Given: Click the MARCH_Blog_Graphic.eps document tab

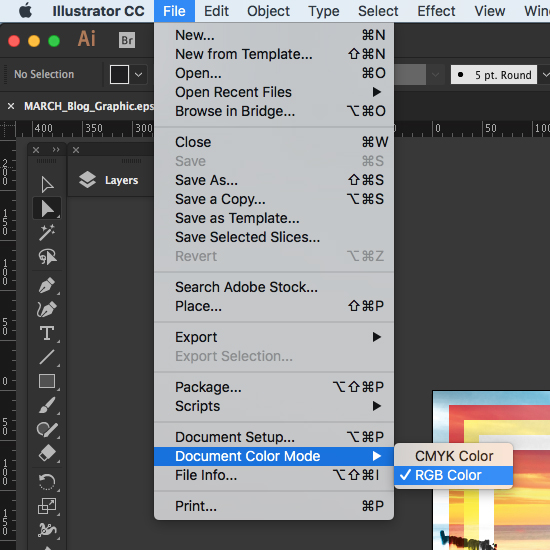Looking at the screenshot, I should [x=89, y=106].
